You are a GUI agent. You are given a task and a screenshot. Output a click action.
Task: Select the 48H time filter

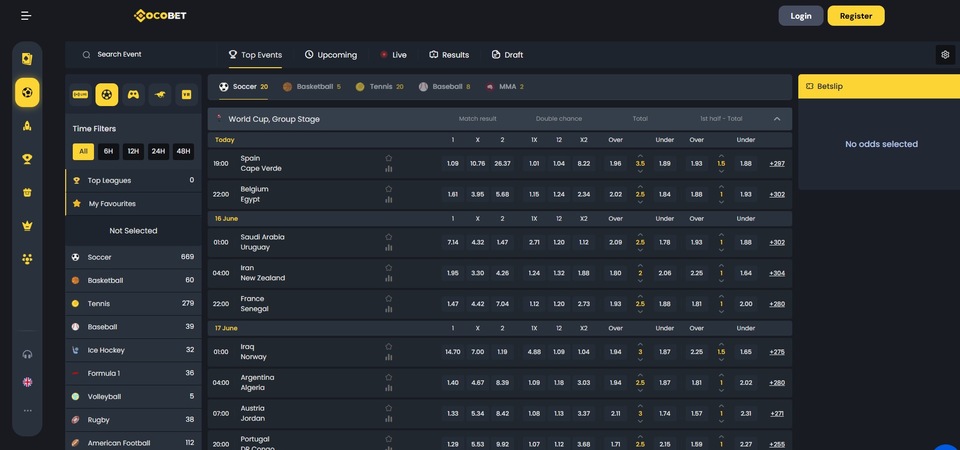(183, 152)
